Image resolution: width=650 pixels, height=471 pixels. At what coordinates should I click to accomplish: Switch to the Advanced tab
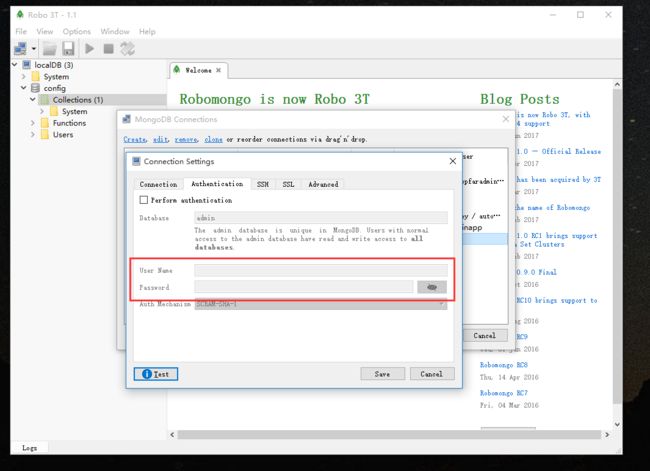click(323, 184)
